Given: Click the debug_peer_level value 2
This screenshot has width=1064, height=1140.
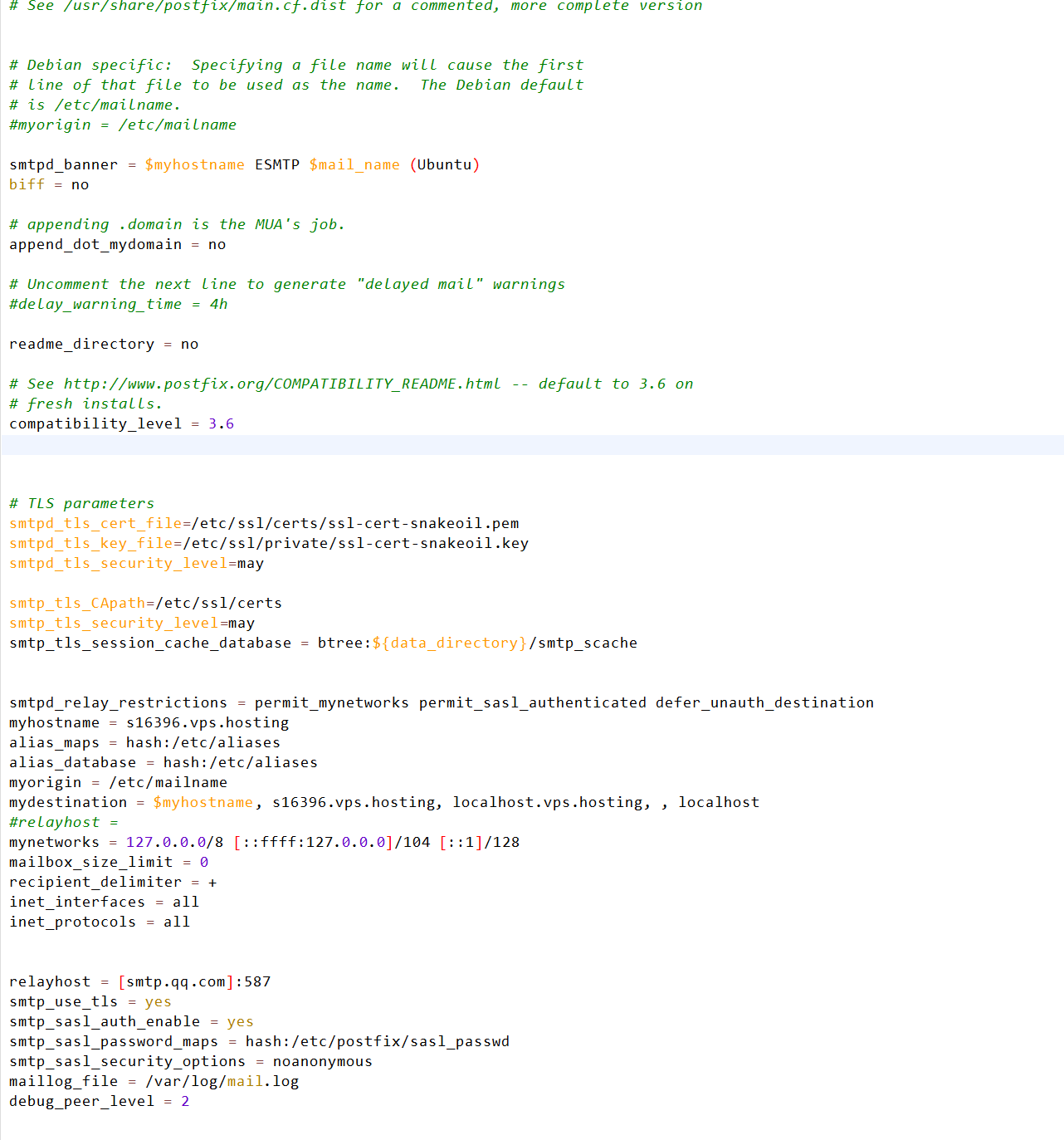Looking at the screenshot, I should (x=185, y=1101).
